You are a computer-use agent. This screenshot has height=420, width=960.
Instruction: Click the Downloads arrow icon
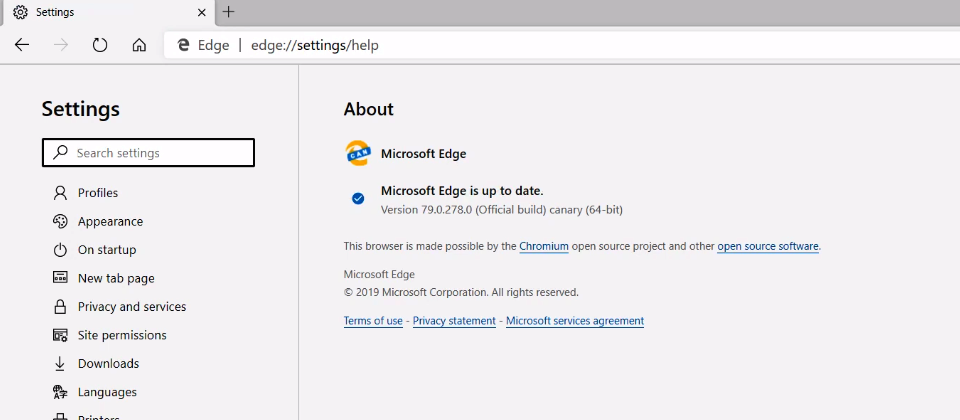[60, 364]
